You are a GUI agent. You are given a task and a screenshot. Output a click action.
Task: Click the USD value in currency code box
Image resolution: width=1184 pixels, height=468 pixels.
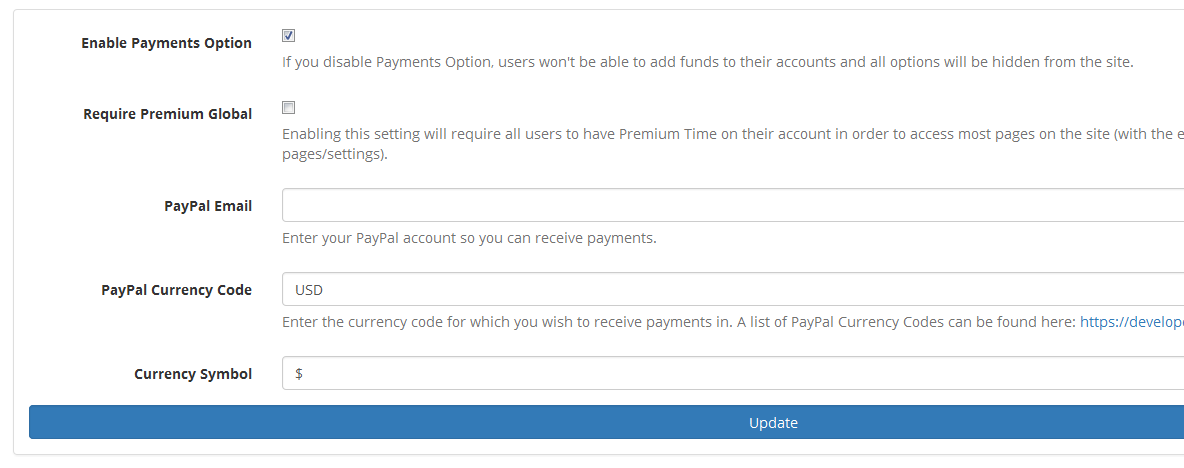click(x=309, y=290)
